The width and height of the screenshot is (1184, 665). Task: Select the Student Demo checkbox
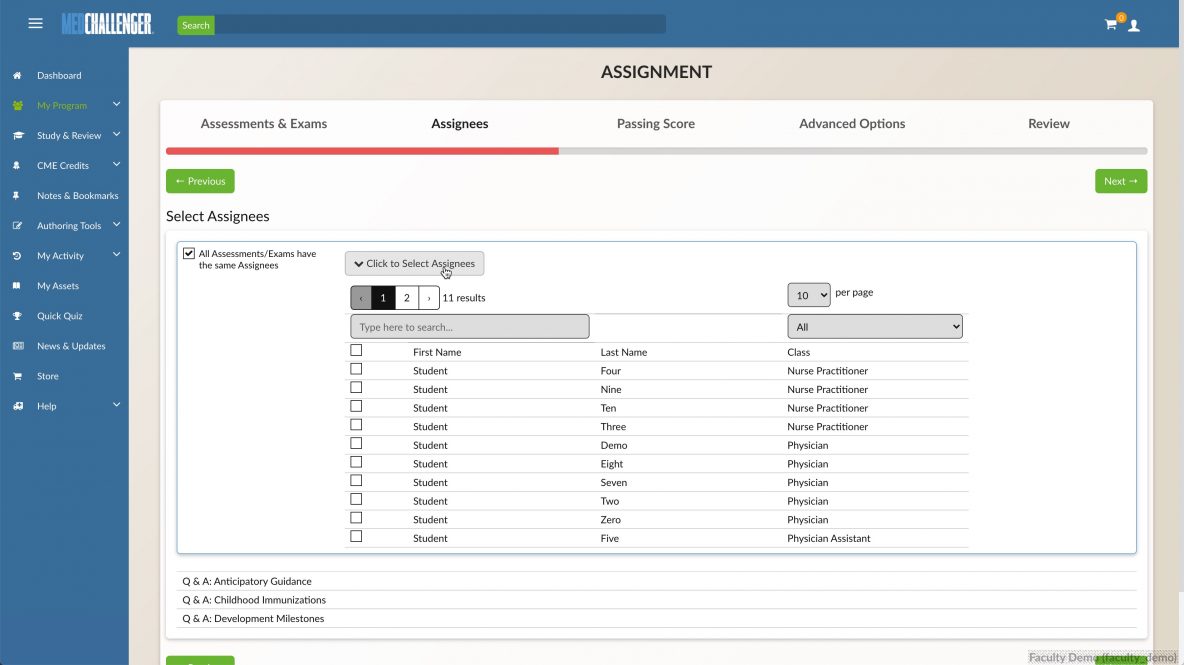click(x=356, y=443)
